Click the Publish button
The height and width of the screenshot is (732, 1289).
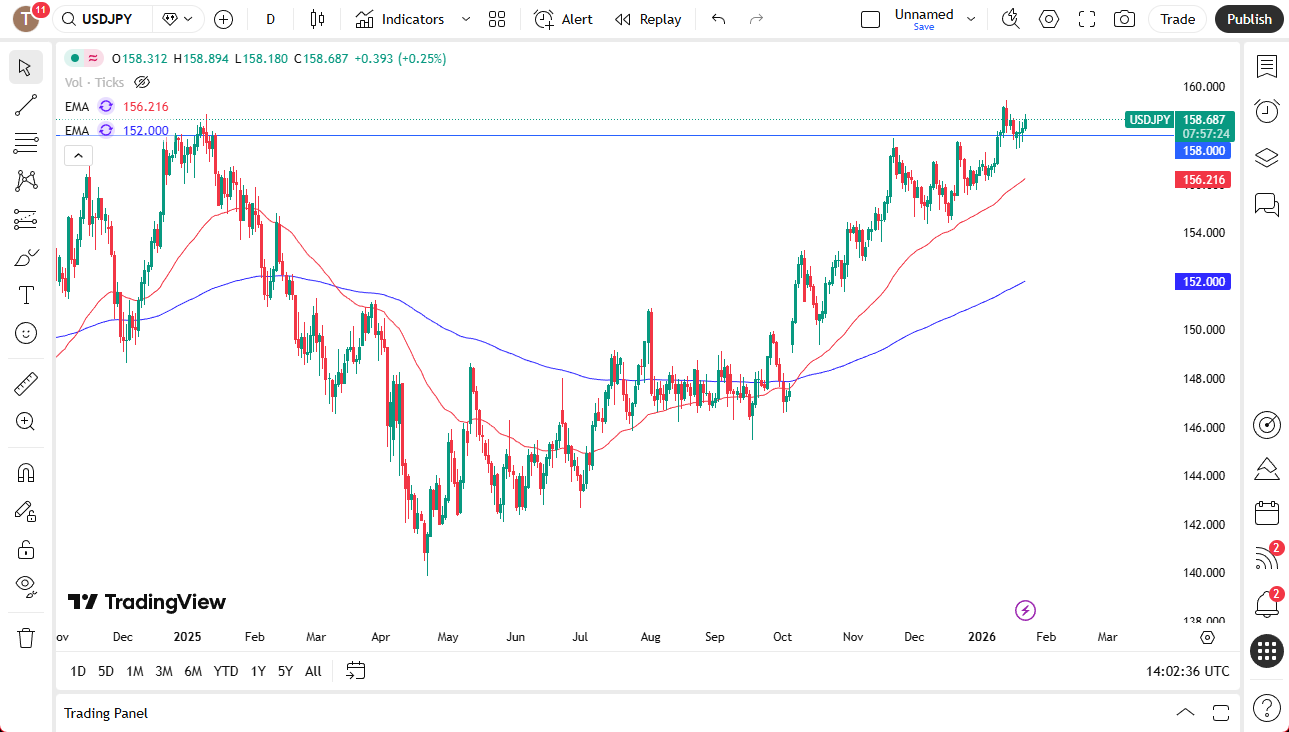pos(1248,18)
